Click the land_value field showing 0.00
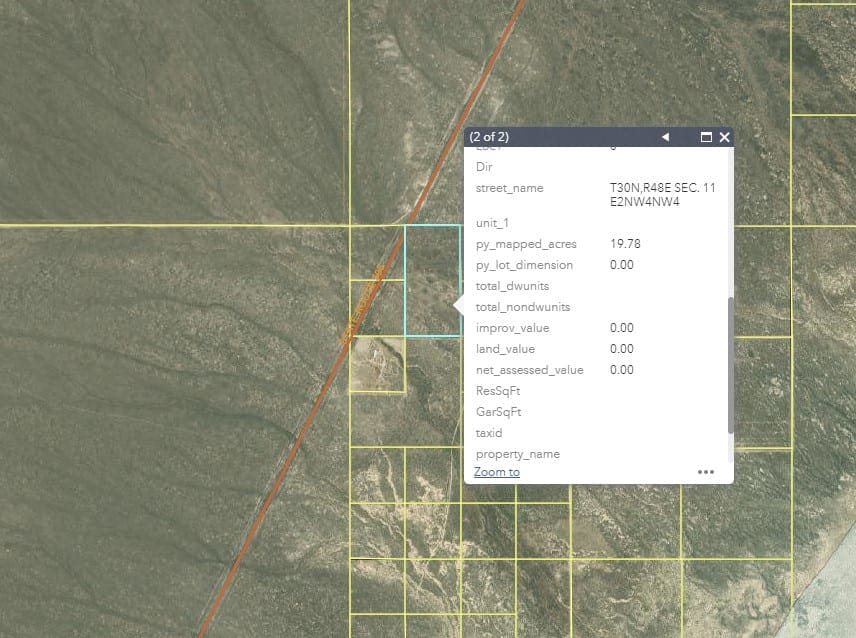This screenshot has width=856, height=638. (621, 348)
